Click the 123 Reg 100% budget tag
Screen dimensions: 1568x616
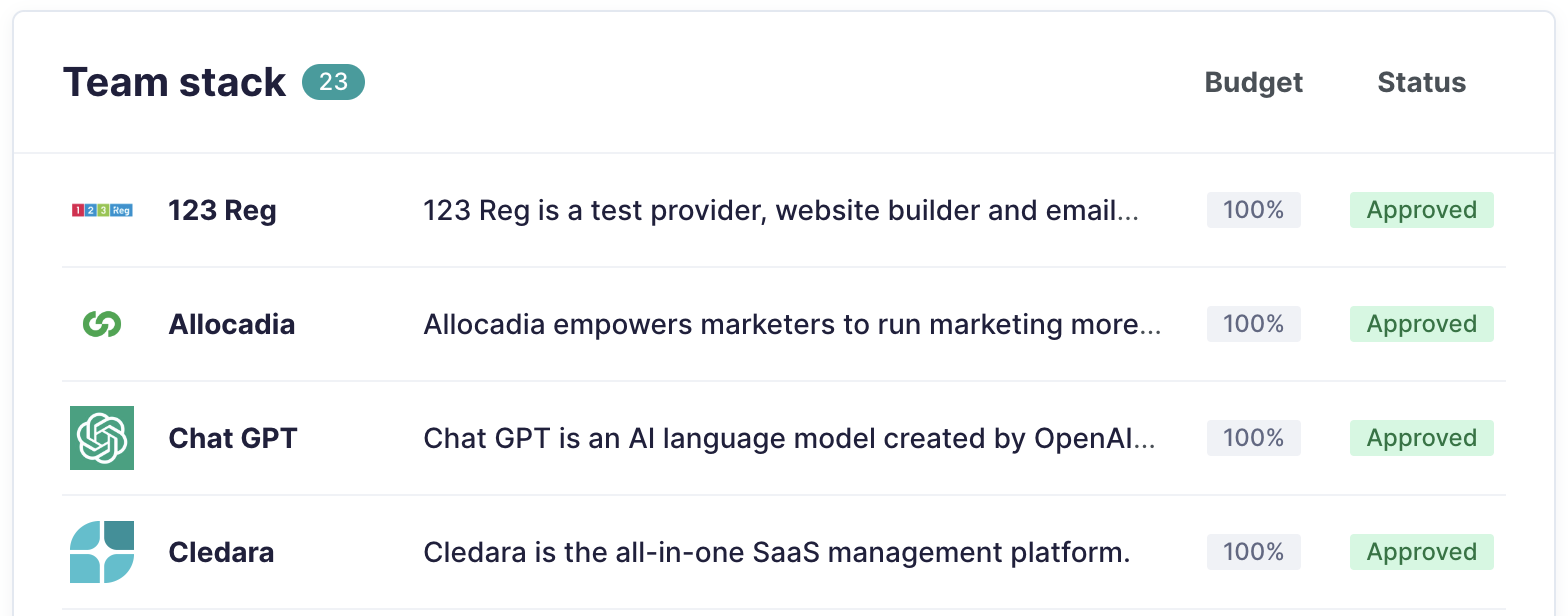coord(1254,210)
